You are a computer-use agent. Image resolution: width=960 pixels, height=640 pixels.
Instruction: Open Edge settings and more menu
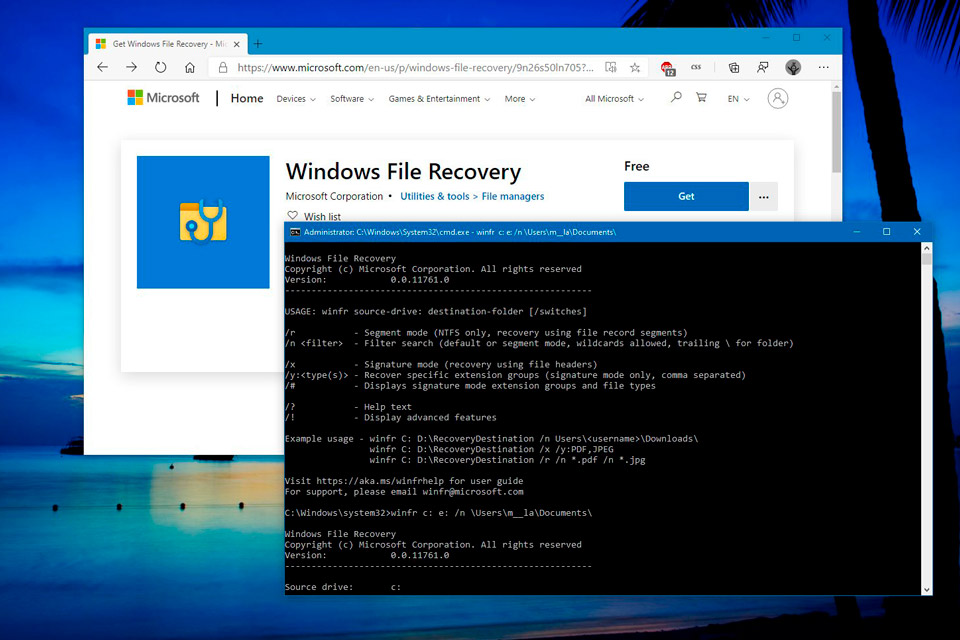[823, 67]
